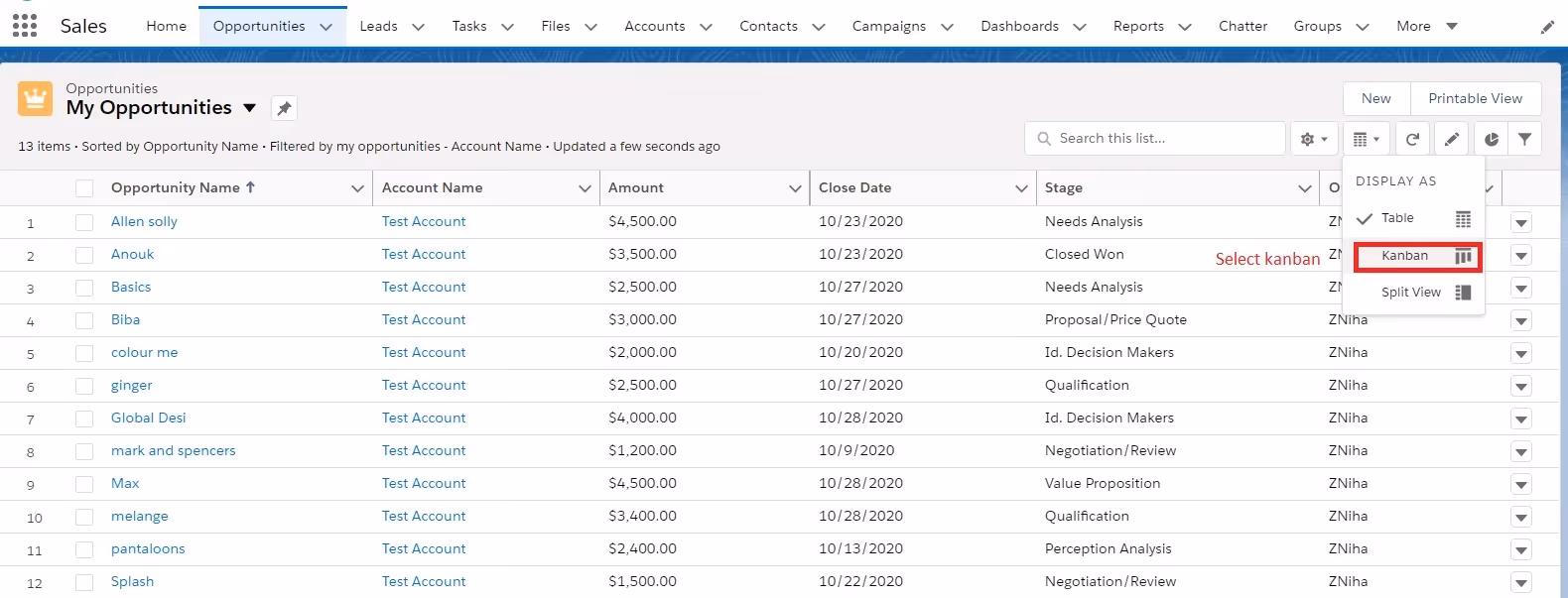Open the Display As table icon menu
Image resolution: width=1568 pixels, height=598 pixels.
pos(1367,139)
